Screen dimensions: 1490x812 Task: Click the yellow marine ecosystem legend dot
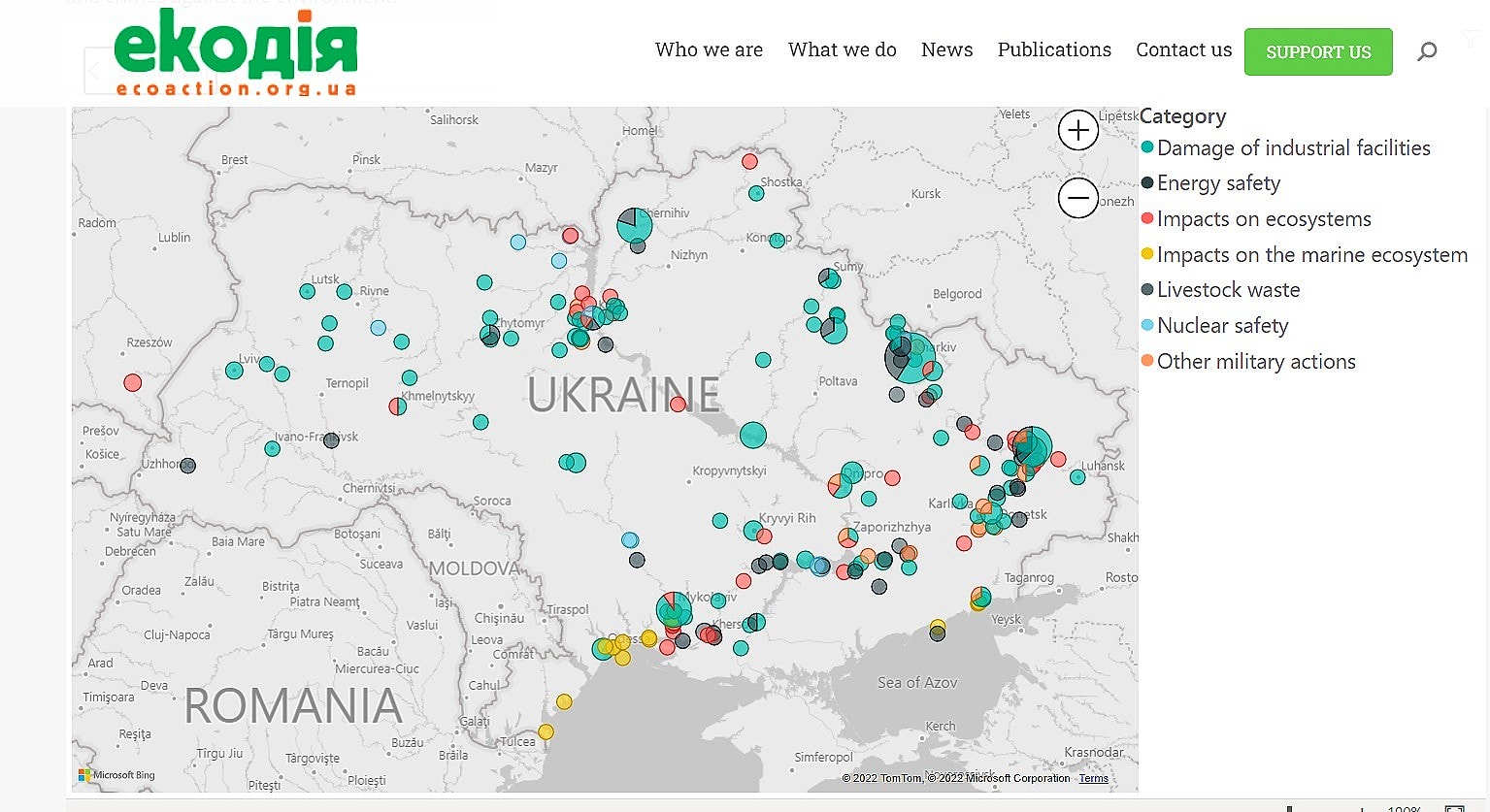coord(1147,254)
